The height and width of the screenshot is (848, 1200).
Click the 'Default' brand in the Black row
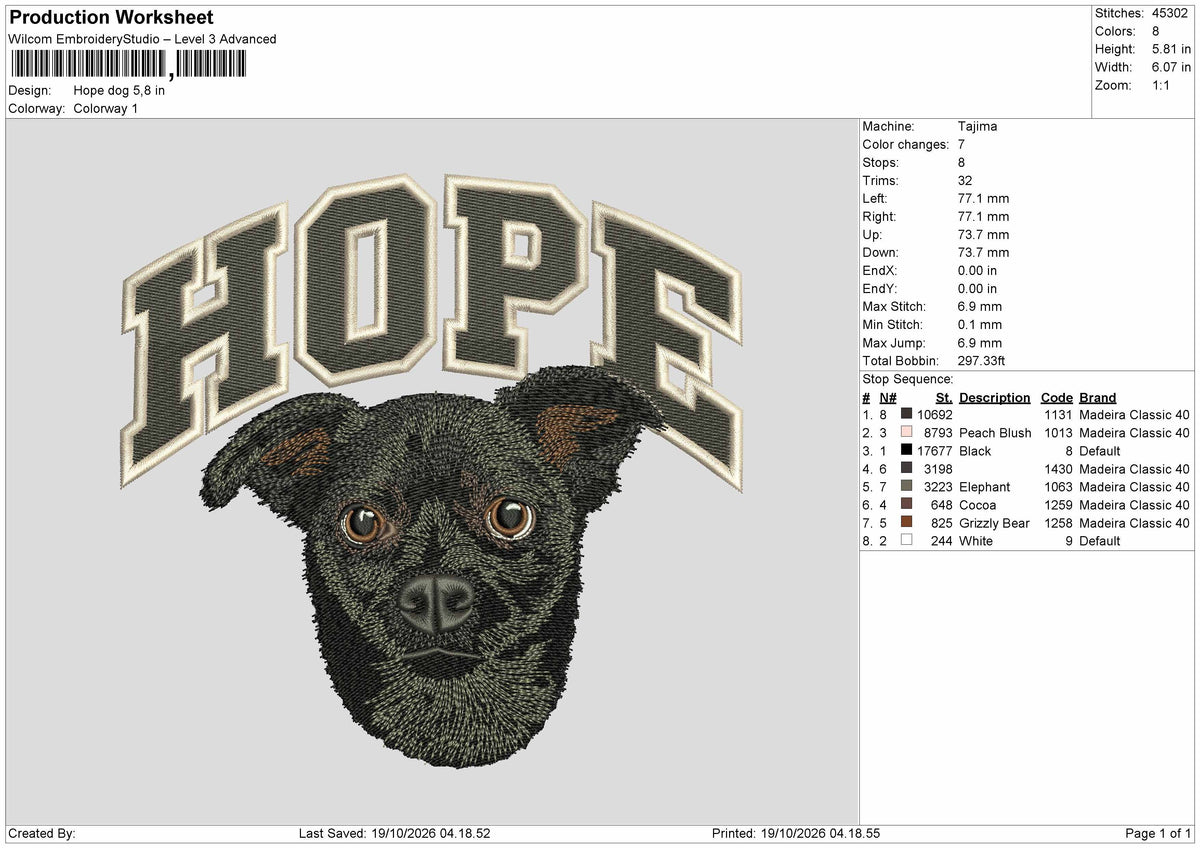pos(1100,450)
